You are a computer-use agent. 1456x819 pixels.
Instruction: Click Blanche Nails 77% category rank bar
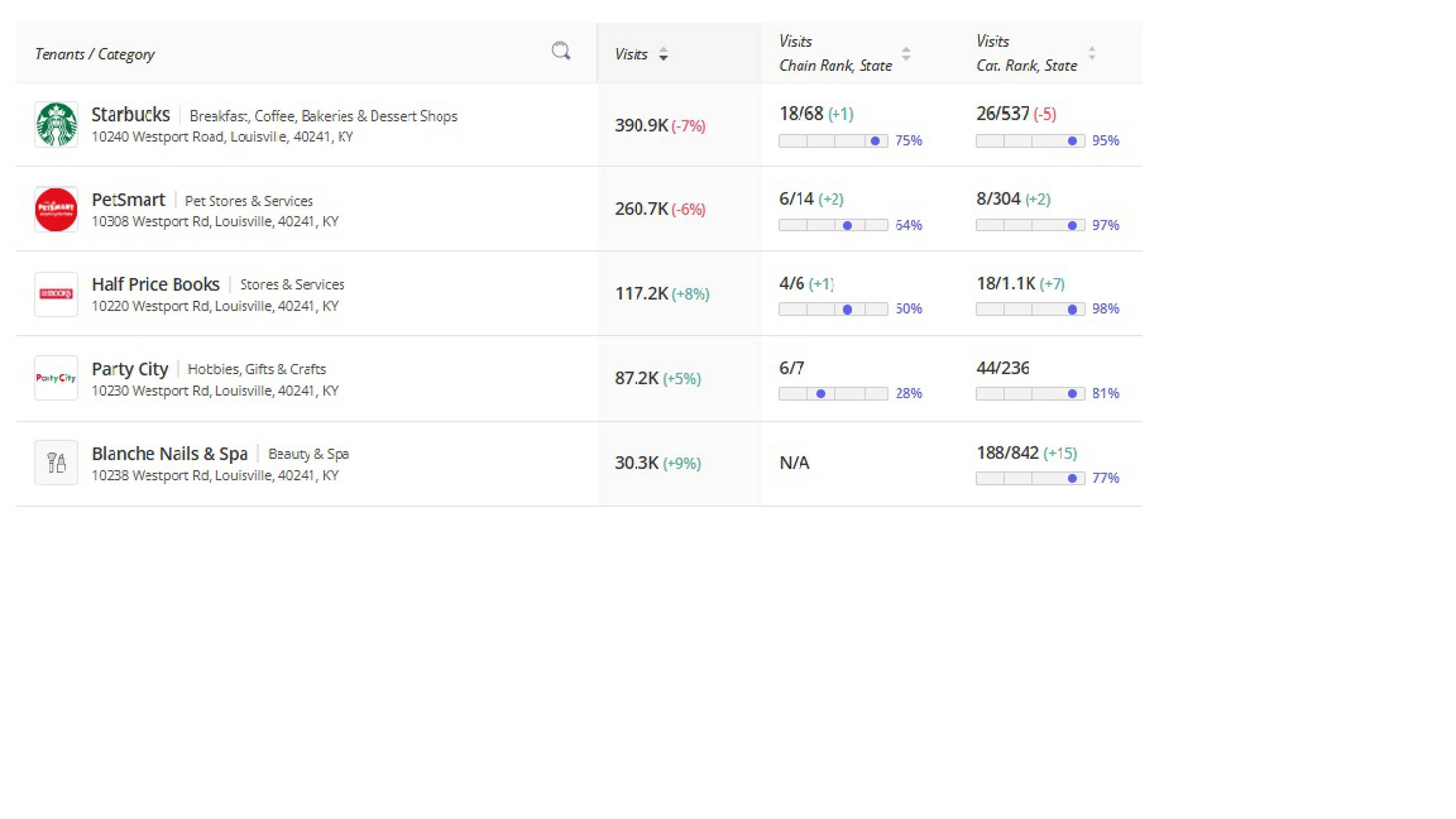(1030, 478)
